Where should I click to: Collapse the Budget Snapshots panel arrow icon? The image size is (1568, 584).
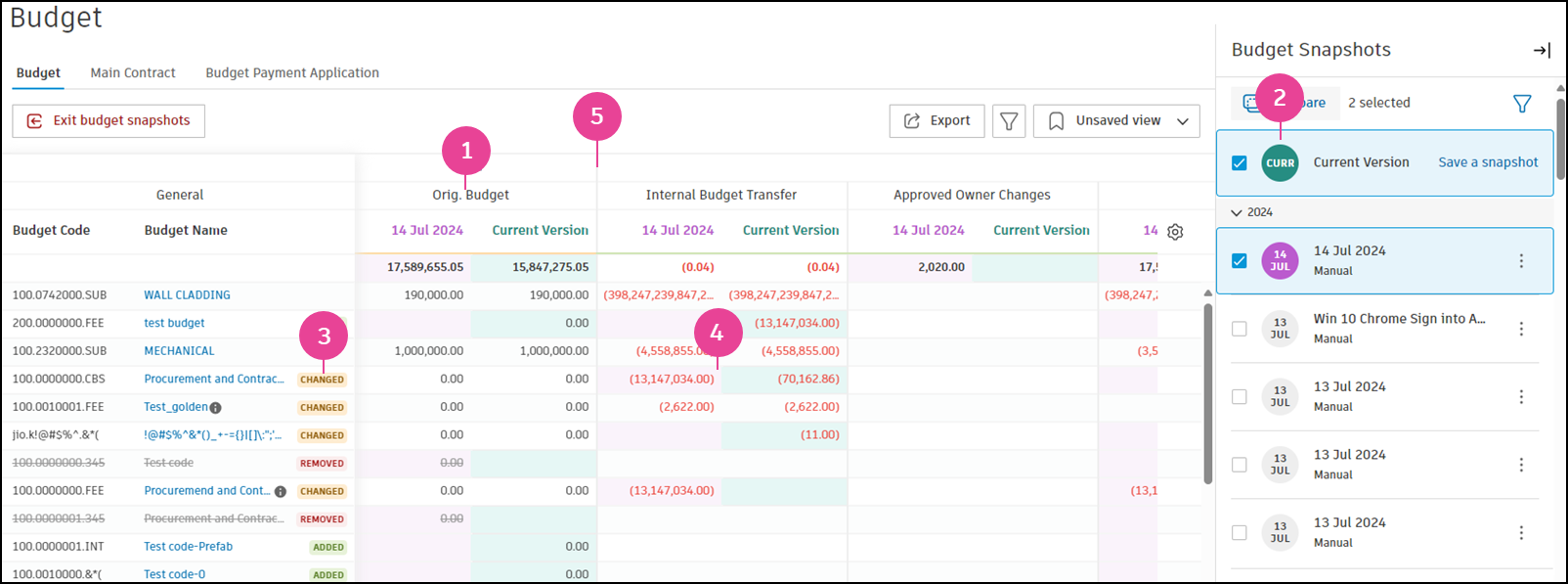click(1542, 50)
